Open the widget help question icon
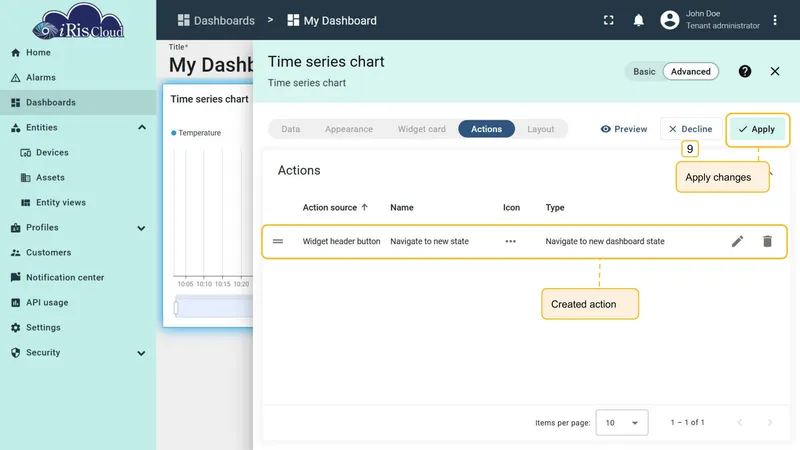 coord(745,71)
